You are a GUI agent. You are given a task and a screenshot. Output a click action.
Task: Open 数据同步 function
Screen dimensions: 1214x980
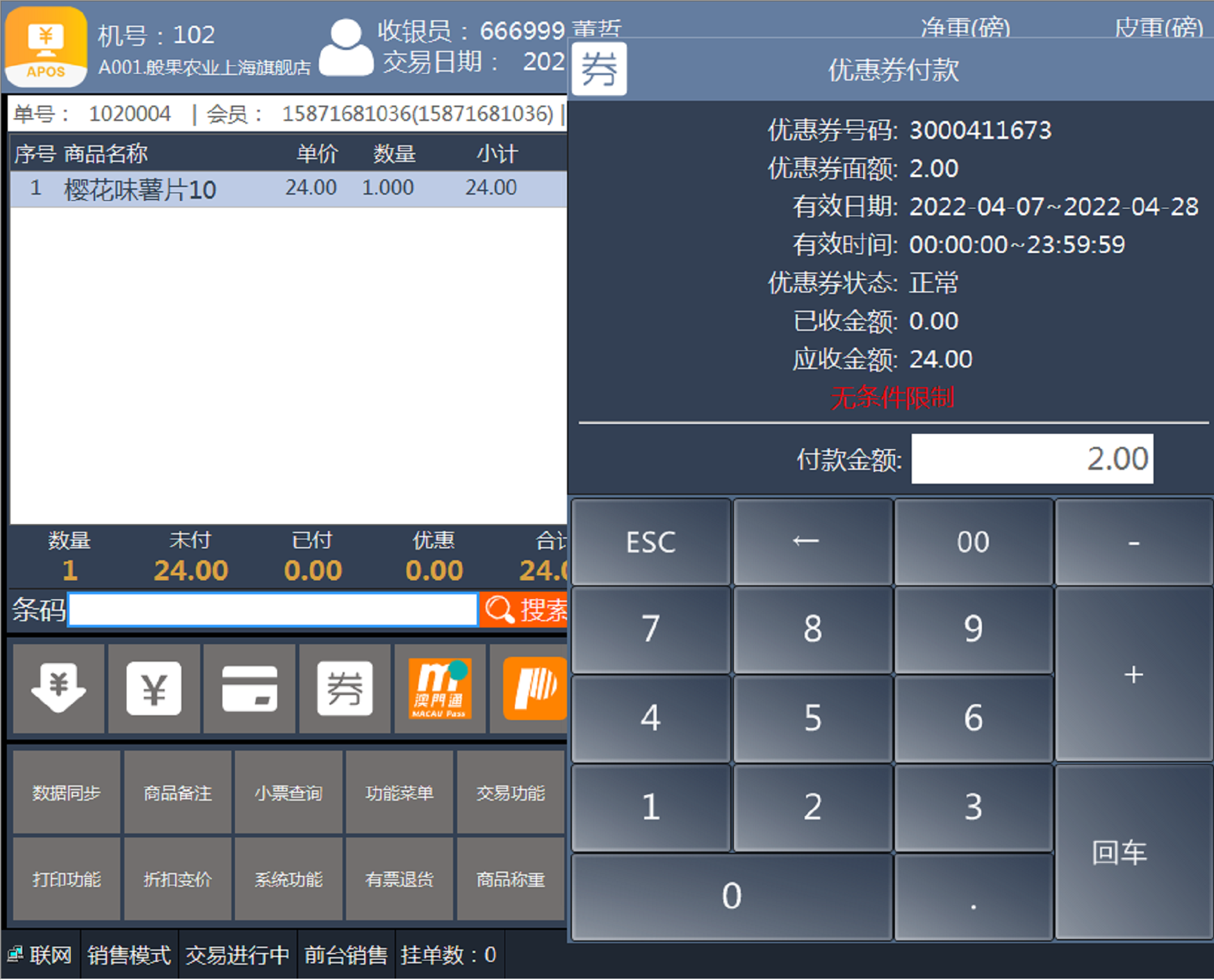tap(67, 792)
